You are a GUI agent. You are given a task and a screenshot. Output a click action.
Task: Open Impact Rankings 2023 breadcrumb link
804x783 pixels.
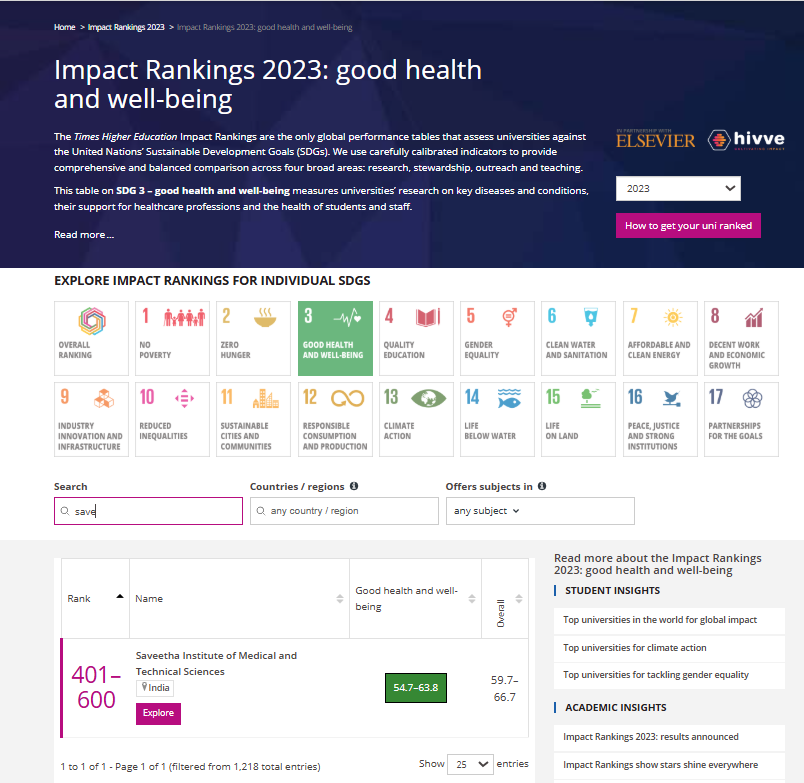126,27
